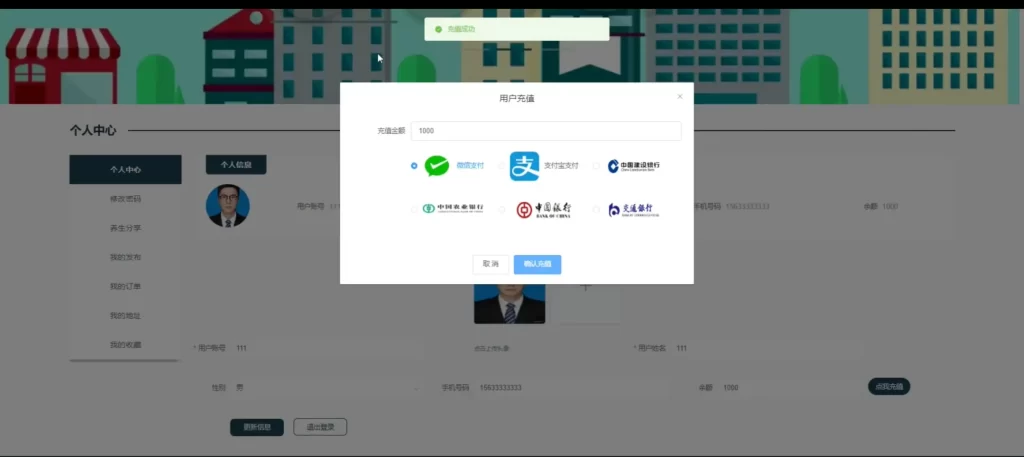The image size is (1024, 457).
Task: Click the 支付宝支付 label text
Action: coord(562,166)
